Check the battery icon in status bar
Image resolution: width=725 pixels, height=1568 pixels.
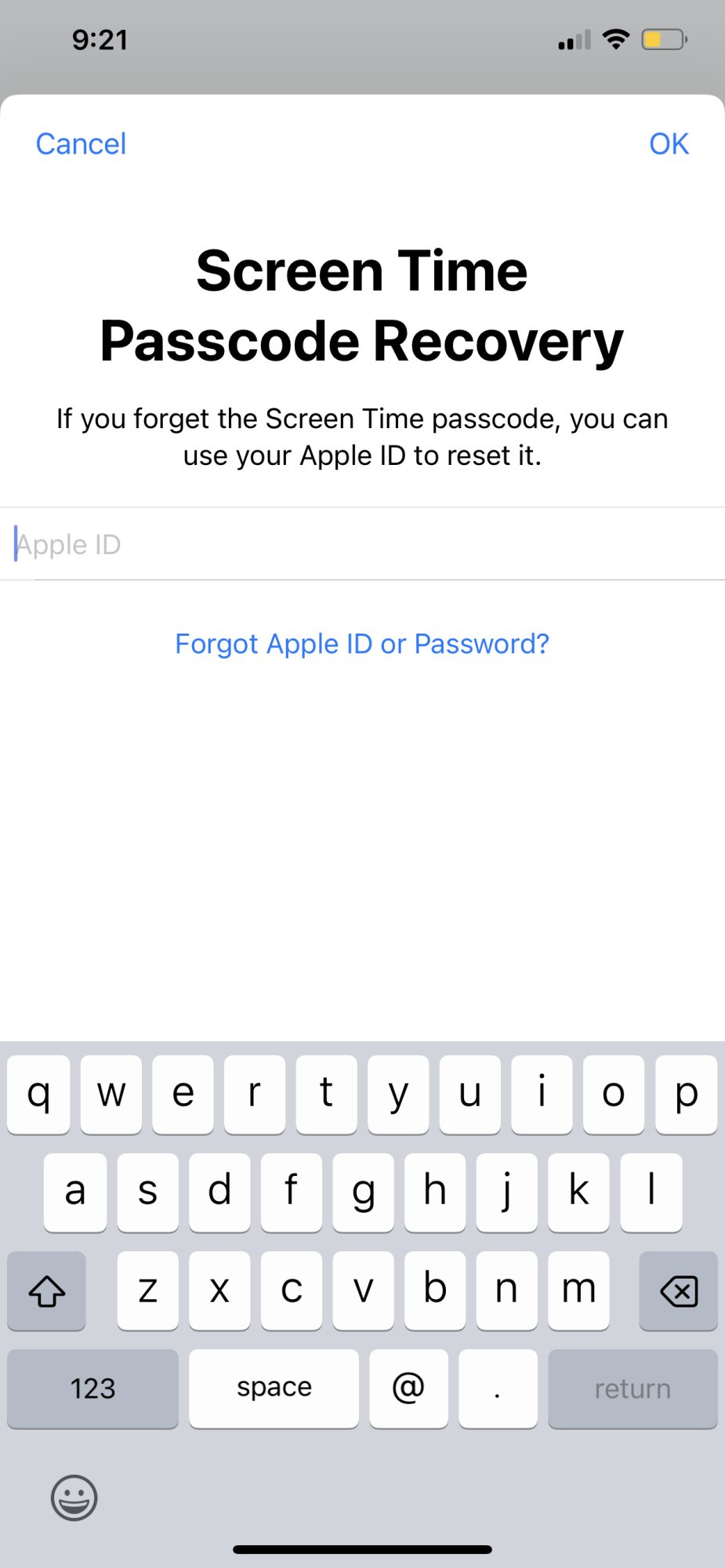664,39
